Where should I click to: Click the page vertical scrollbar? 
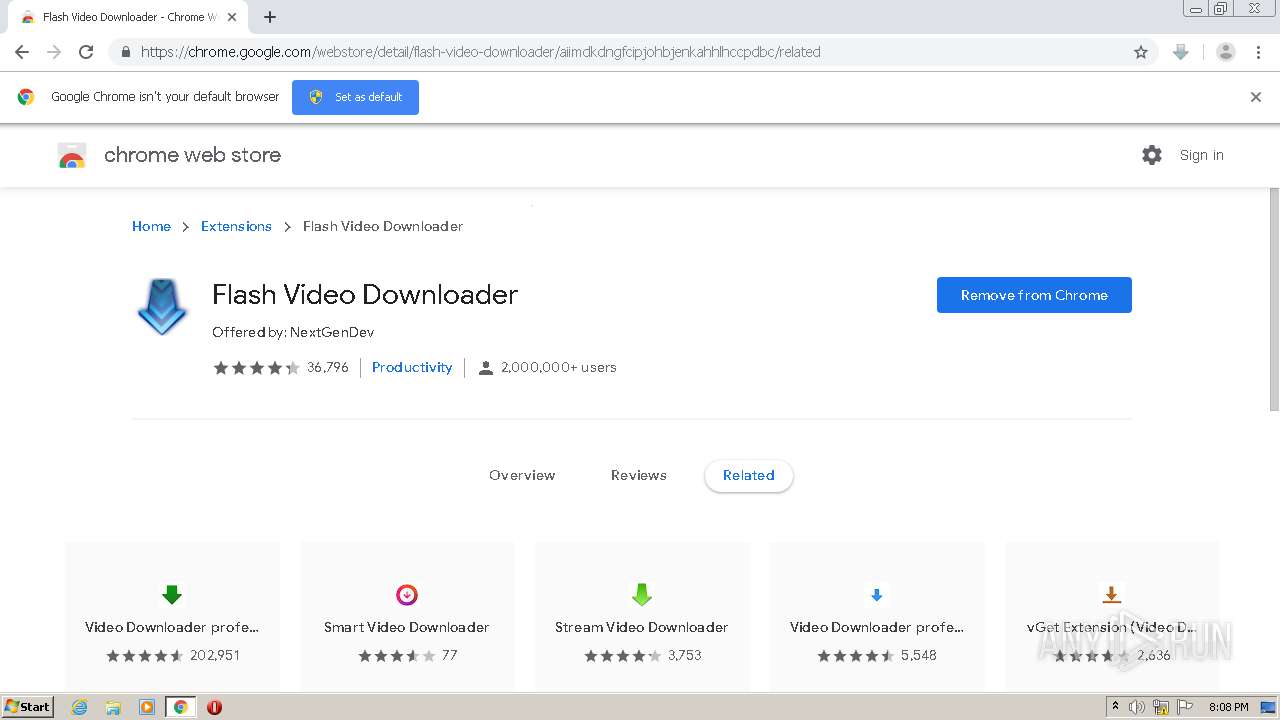1273,298
